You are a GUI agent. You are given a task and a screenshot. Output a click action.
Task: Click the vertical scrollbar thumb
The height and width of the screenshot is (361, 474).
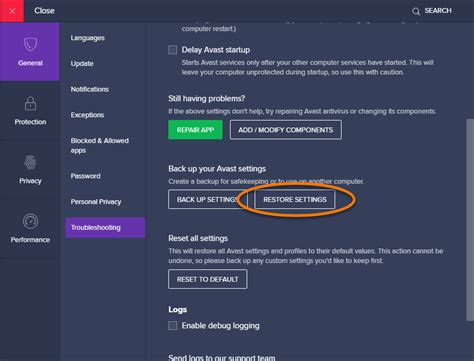point(470,220)
